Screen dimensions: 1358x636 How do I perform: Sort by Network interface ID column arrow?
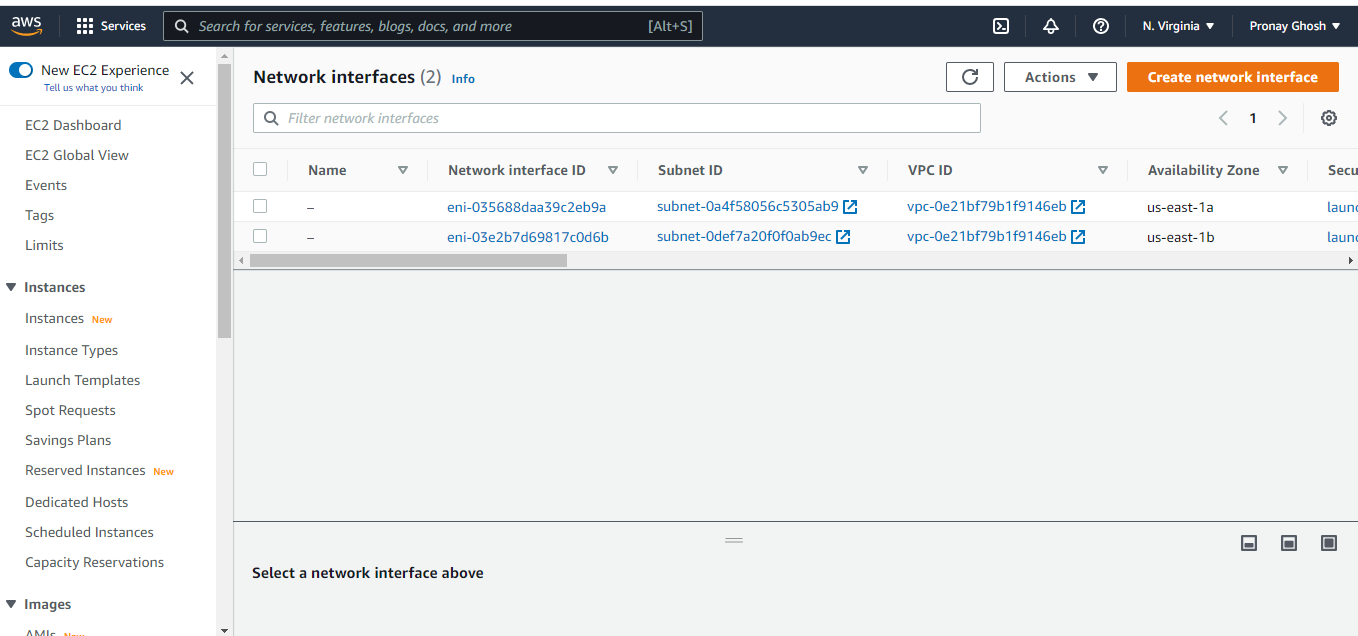pos(613,170)
